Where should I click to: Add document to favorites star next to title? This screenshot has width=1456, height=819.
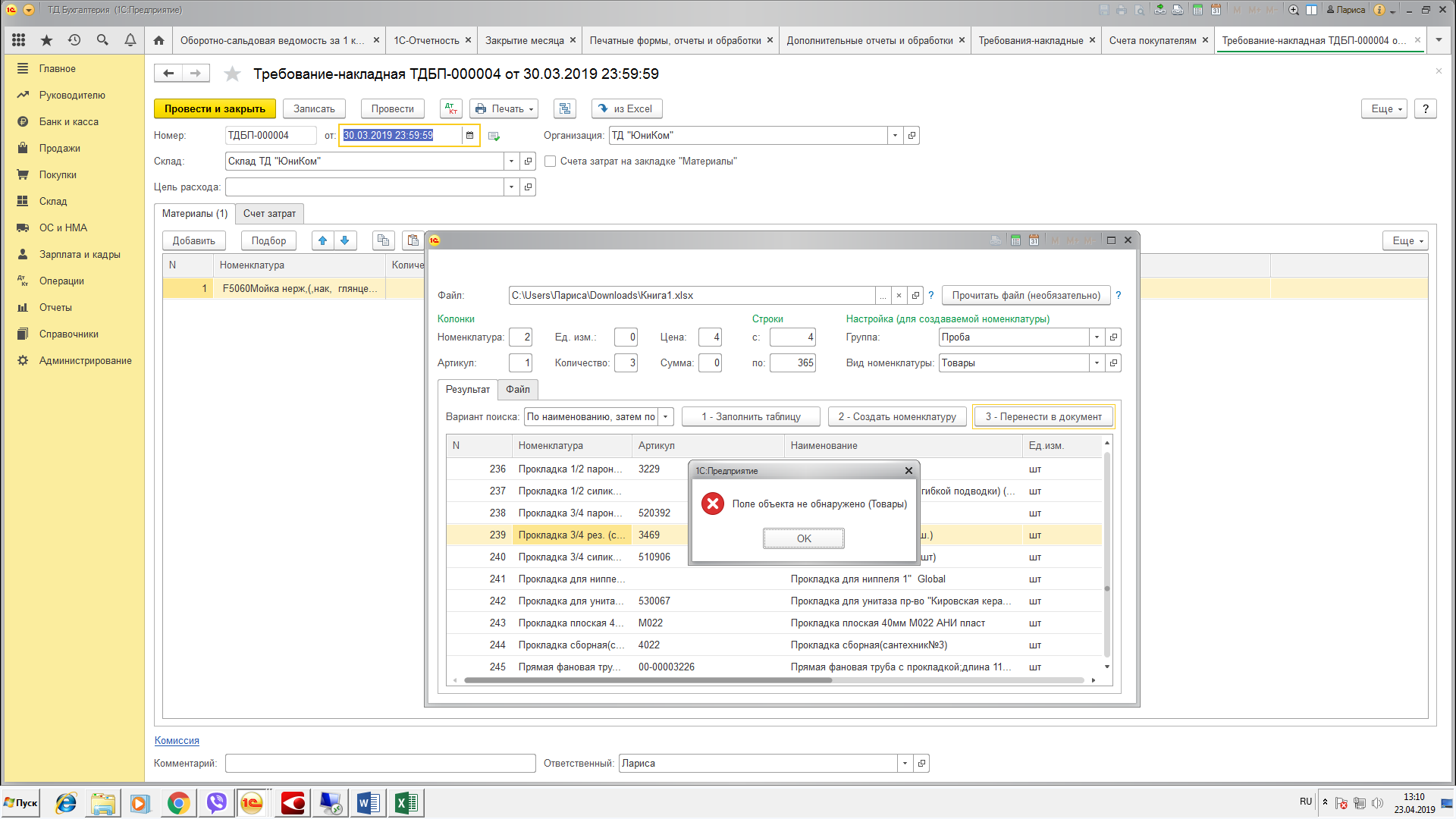[x=233, y=74]
